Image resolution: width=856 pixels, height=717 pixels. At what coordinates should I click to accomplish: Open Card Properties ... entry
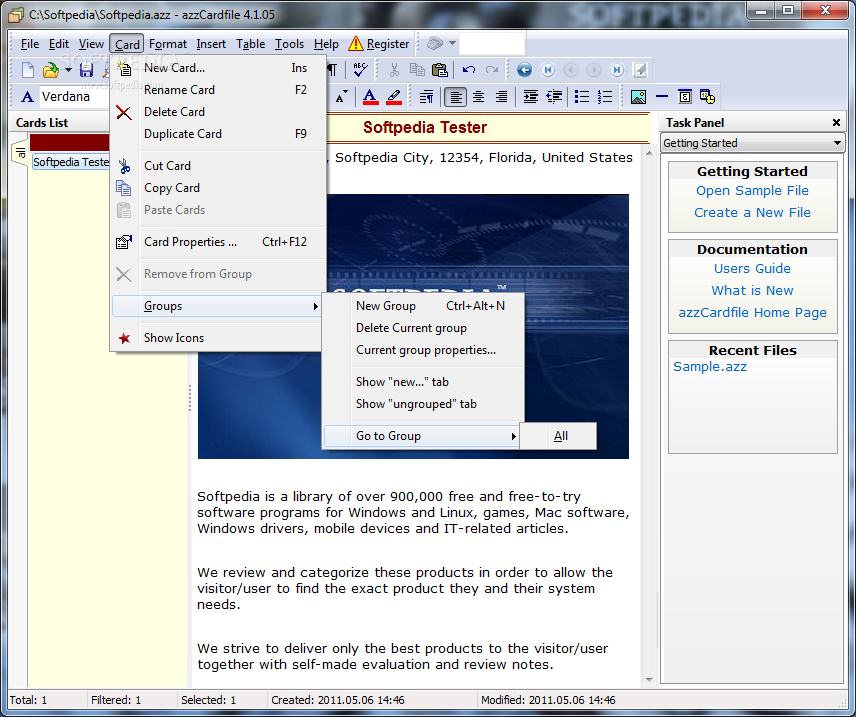point(218,242)
